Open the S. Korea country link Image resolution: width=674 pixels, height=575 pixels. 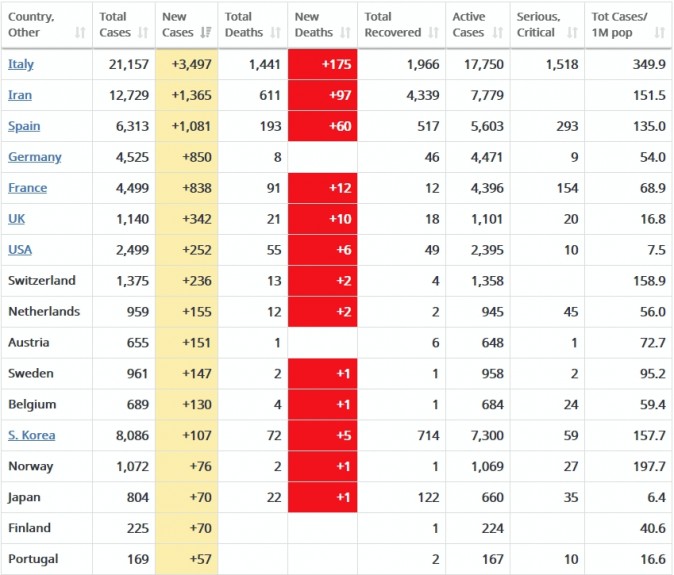pos(31,435)
